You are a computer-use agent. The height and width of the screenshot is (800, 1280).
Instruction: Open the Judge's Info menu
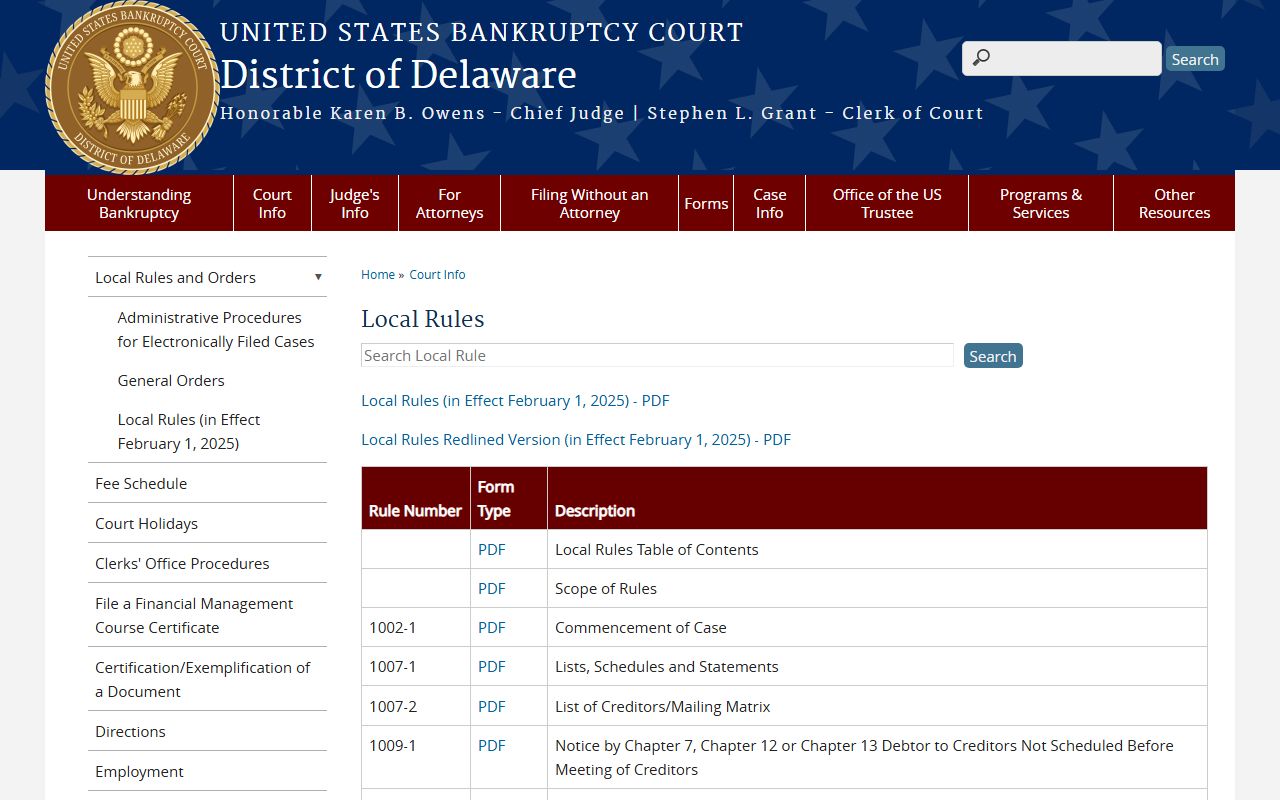coord(355,203)
